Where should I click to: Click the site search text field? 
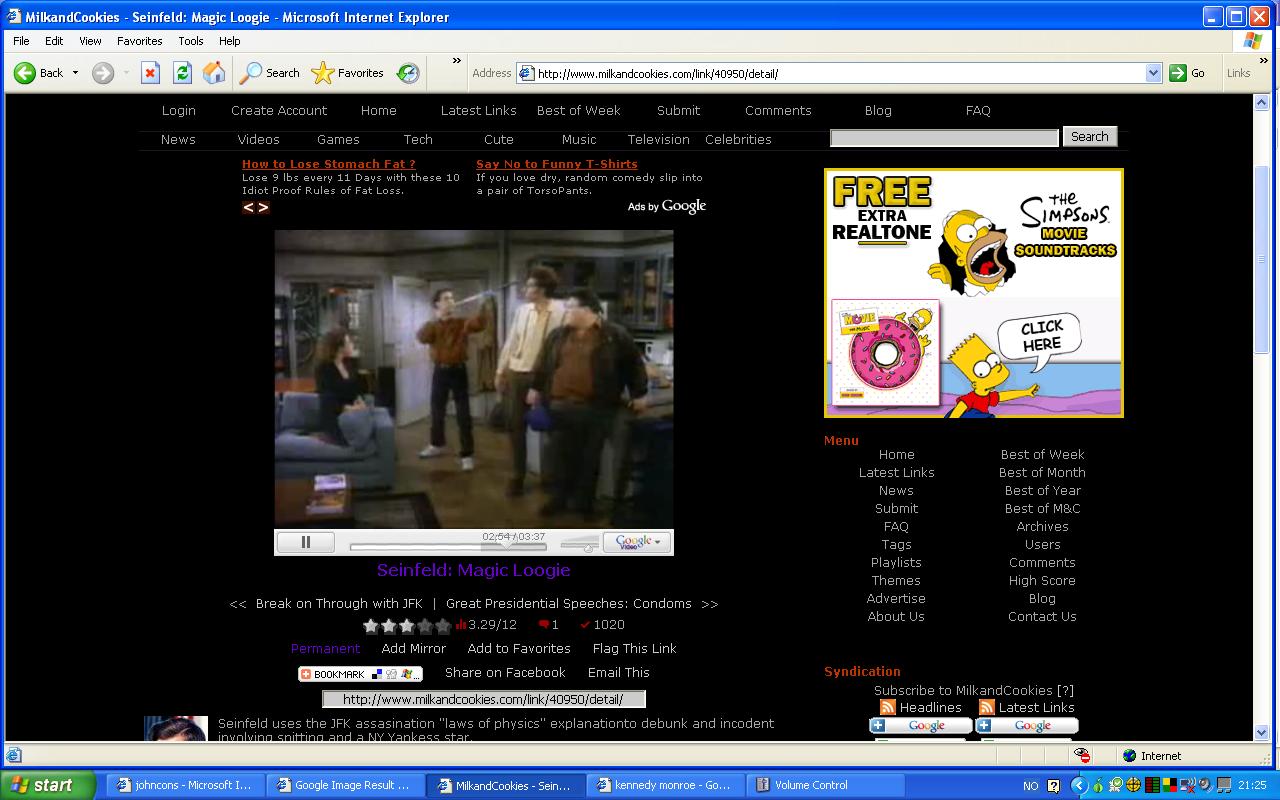(x=944, y=137)
